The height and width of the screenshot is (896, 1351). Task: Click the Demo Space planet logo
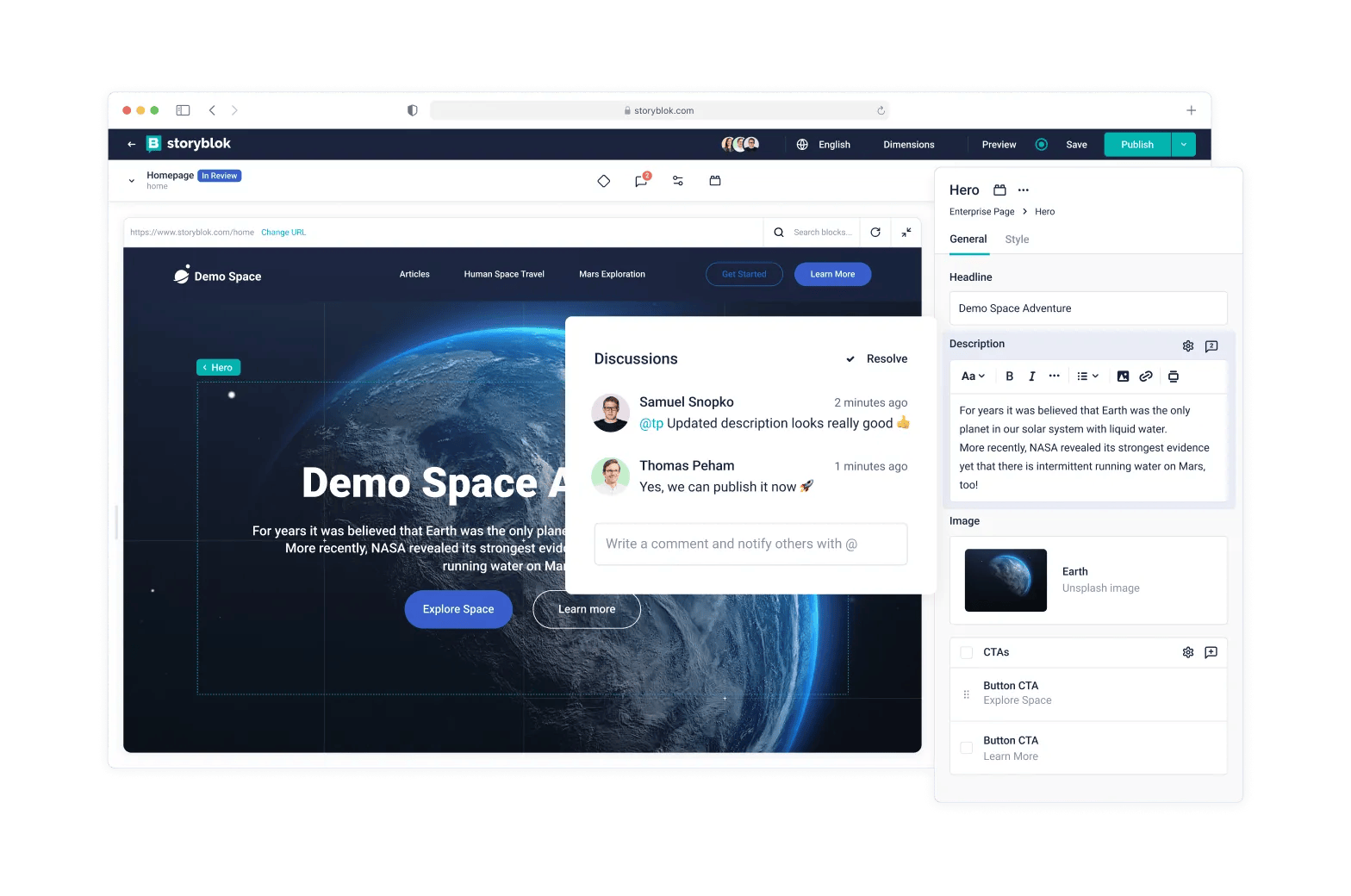(182, 275)
